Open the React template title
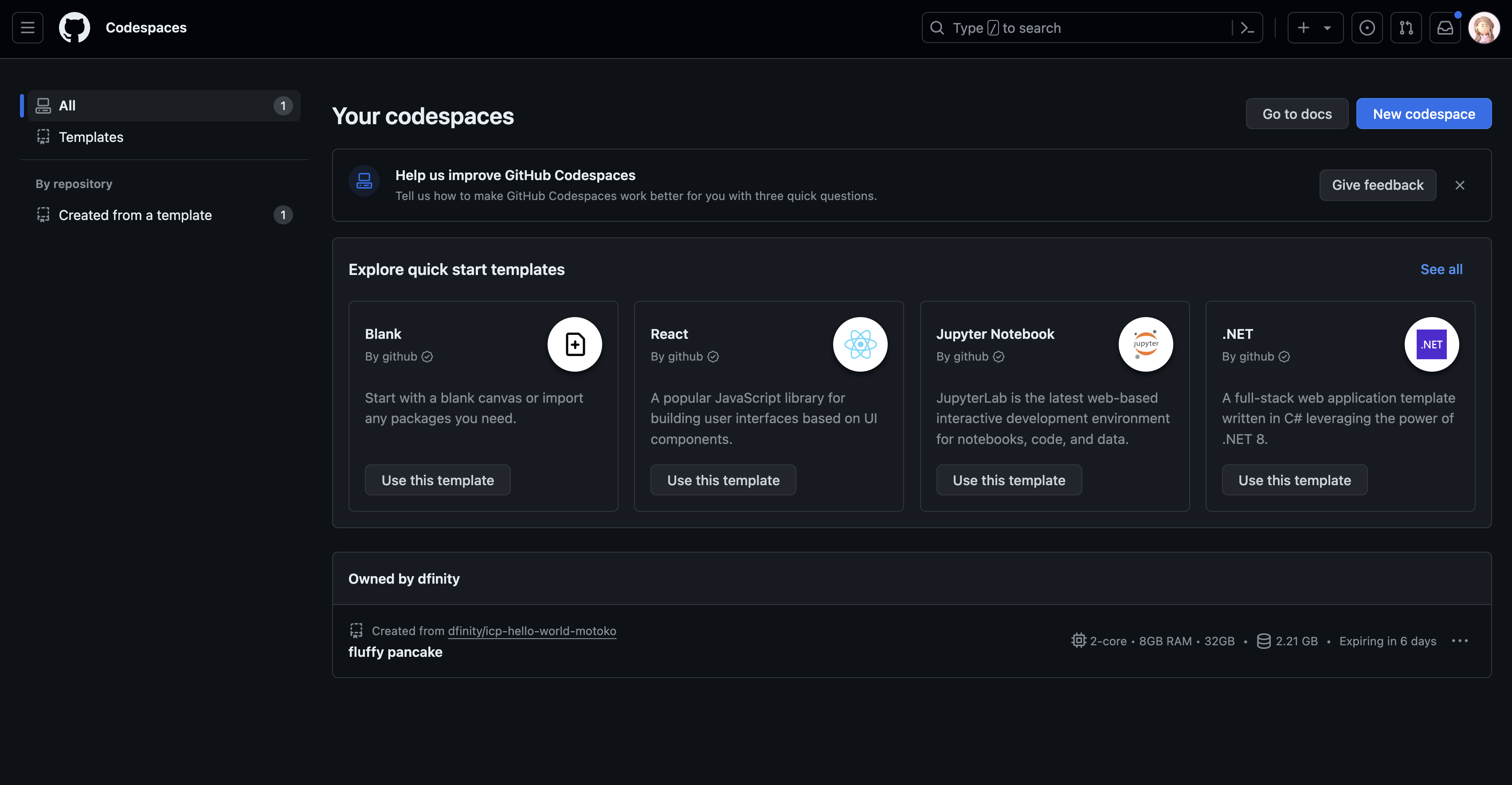 pyautogui.click(x=669, y=334)
